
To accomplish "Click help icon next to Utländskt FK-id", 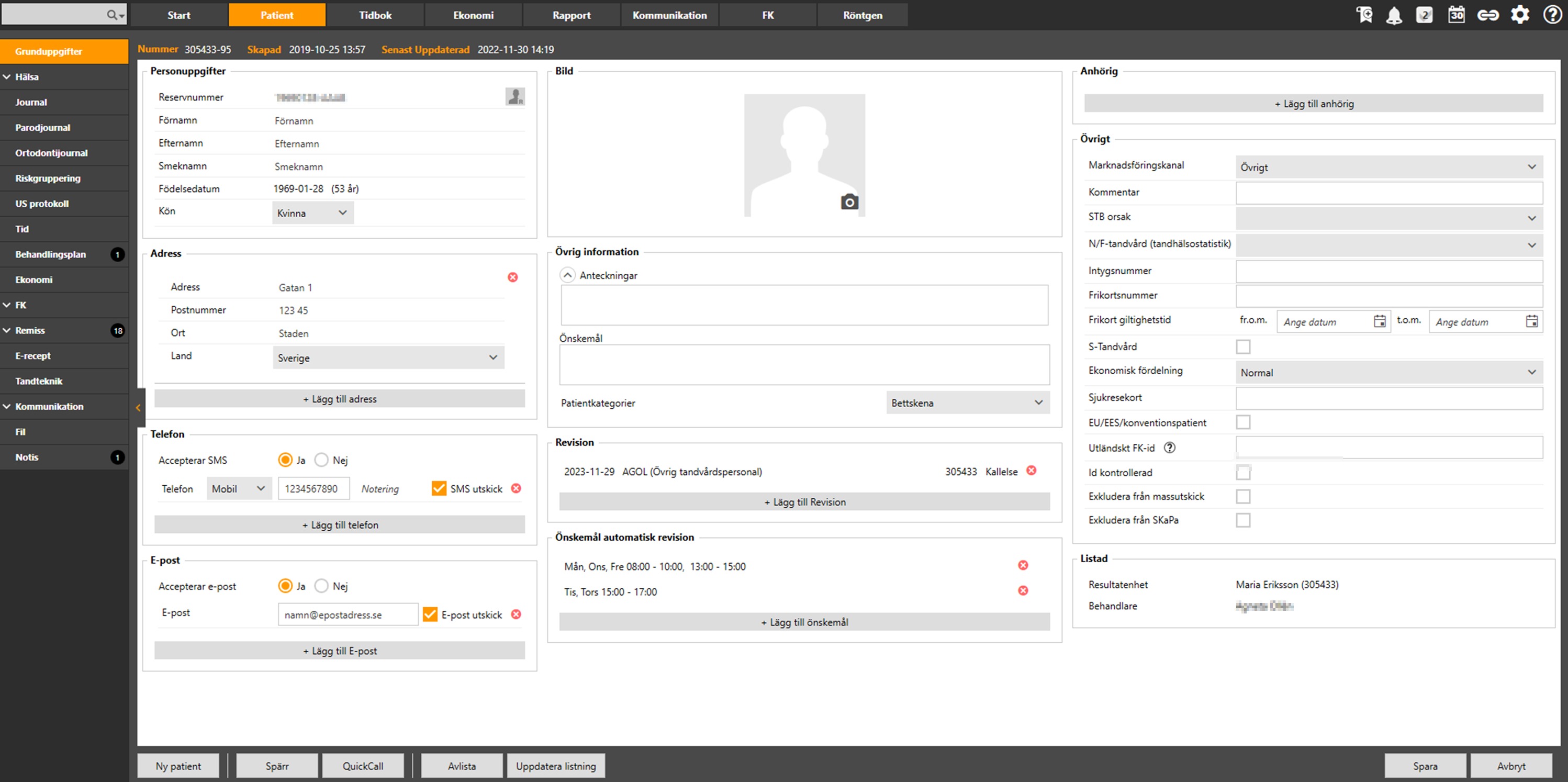I will tap(1169, 448).
